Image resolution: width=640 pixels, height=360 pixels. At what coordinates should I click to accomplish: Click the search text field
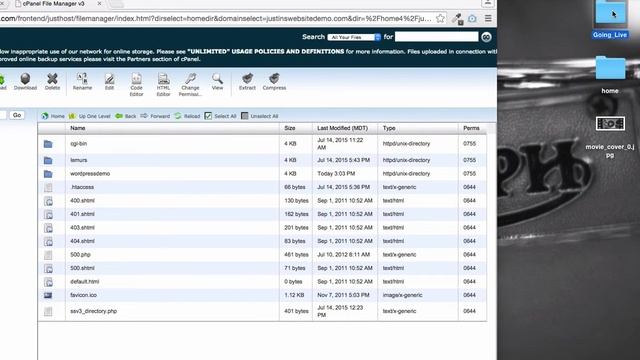(436, 37)
